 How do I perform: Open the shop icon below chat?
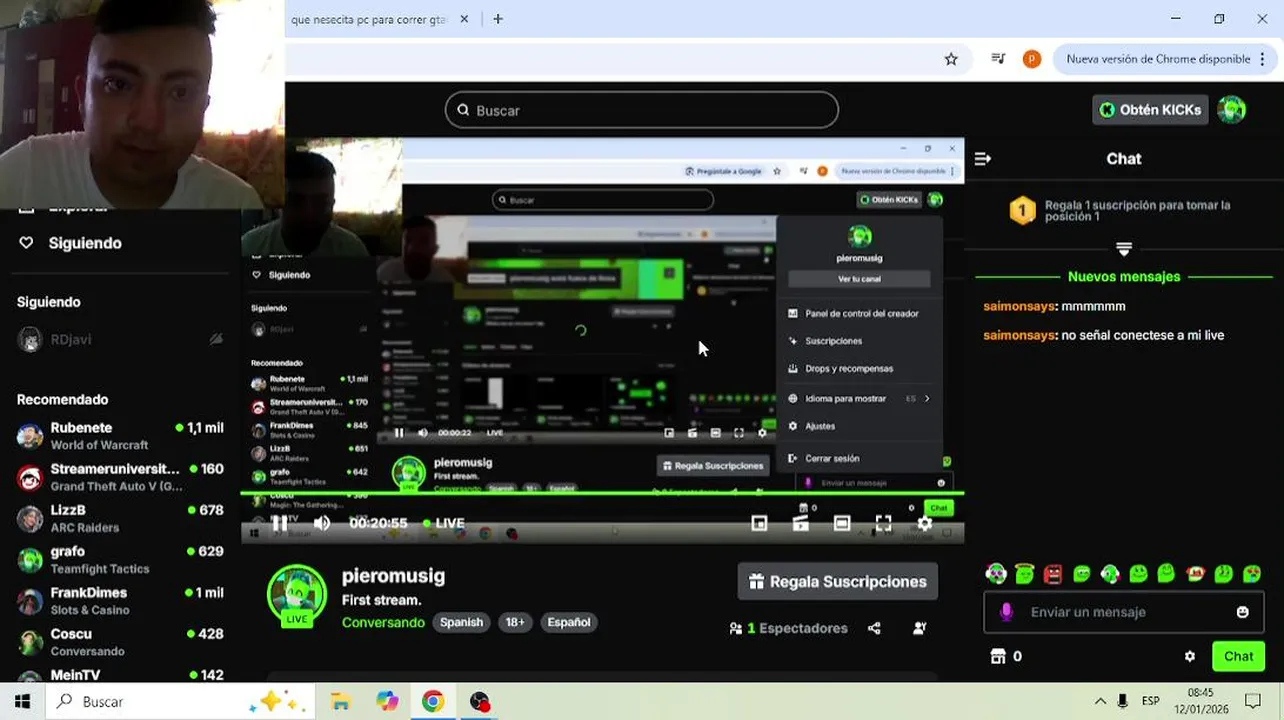point(997,656)
